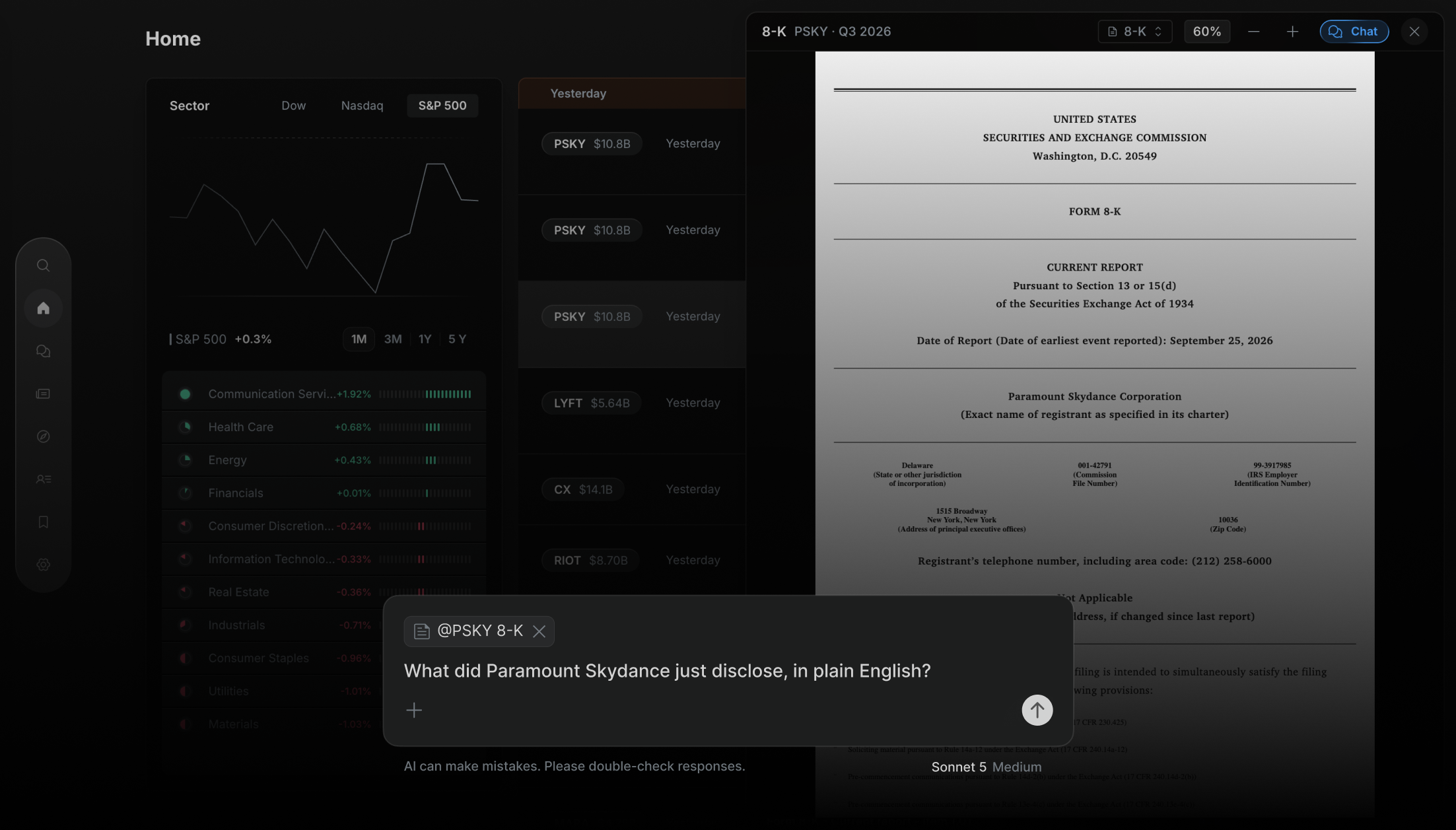Screen dimensions: 1456x830
Task: Close the 8-K document viewer
Action: pyautogui.click(x=1414, y=32)
